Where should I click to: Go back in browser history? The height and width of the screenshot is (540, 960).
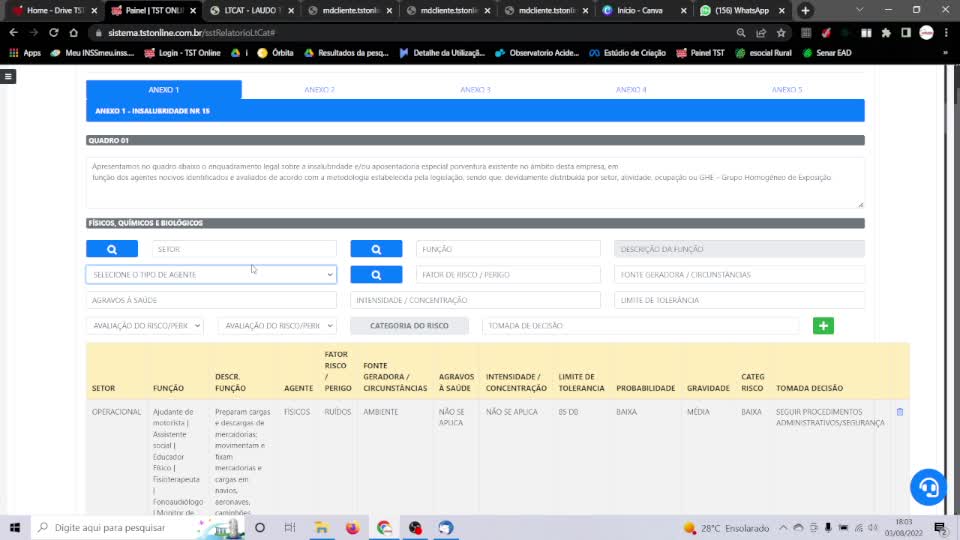tap(13, 33)
